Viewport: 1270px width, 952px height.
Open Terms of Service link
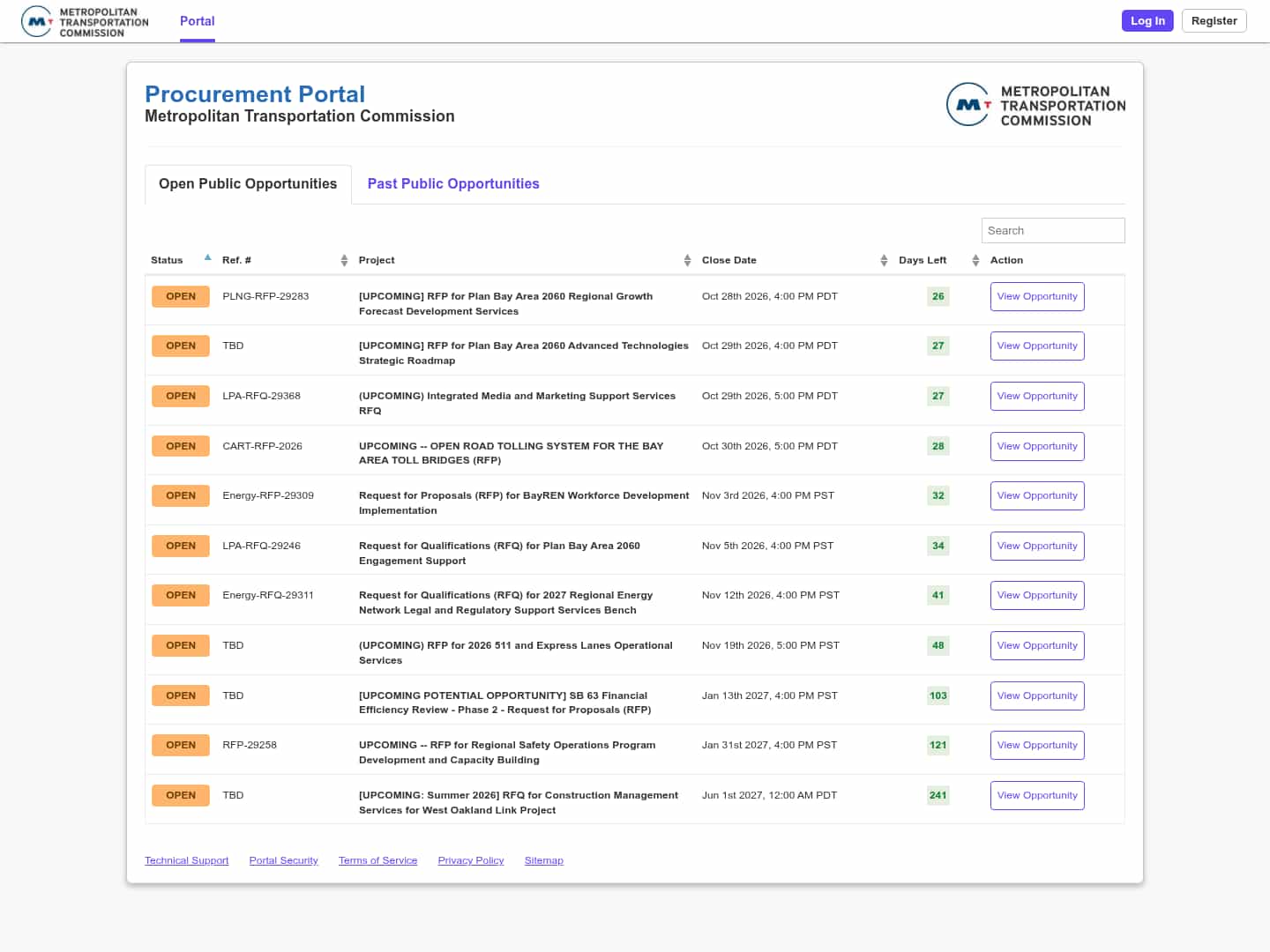coord(378,860)
